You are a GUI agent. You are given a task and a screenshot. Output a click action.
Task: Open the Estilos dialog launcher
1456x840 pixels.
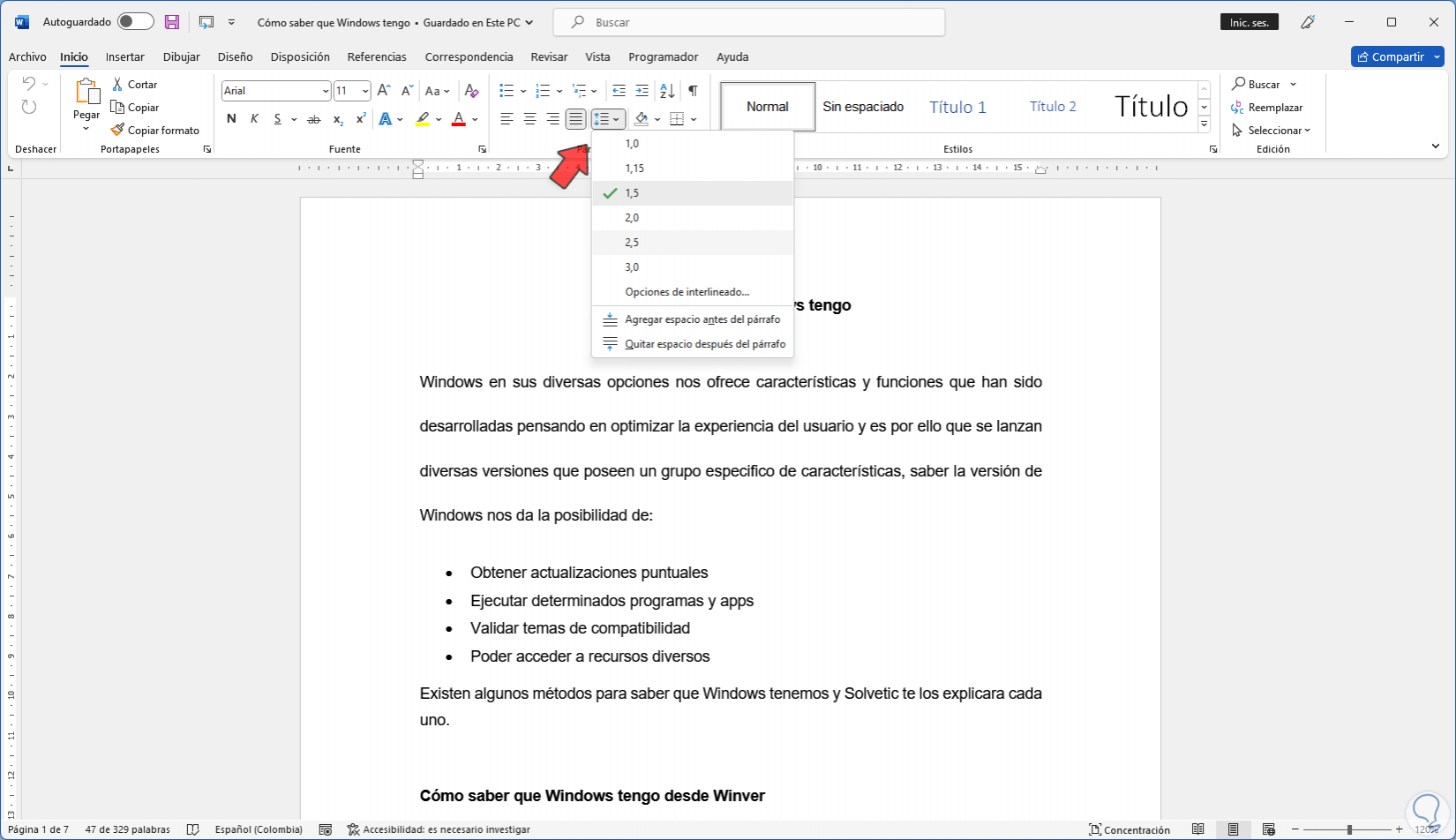tap(1213, 149)
